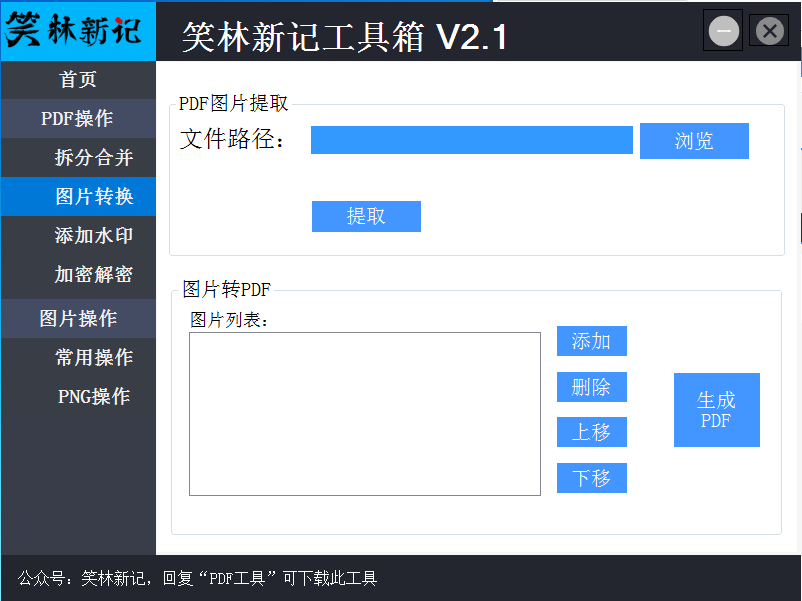The height and width of the screenshot is (601, 802).
Task: Select the 图片操作 section header
Action: tap(78, 318)
